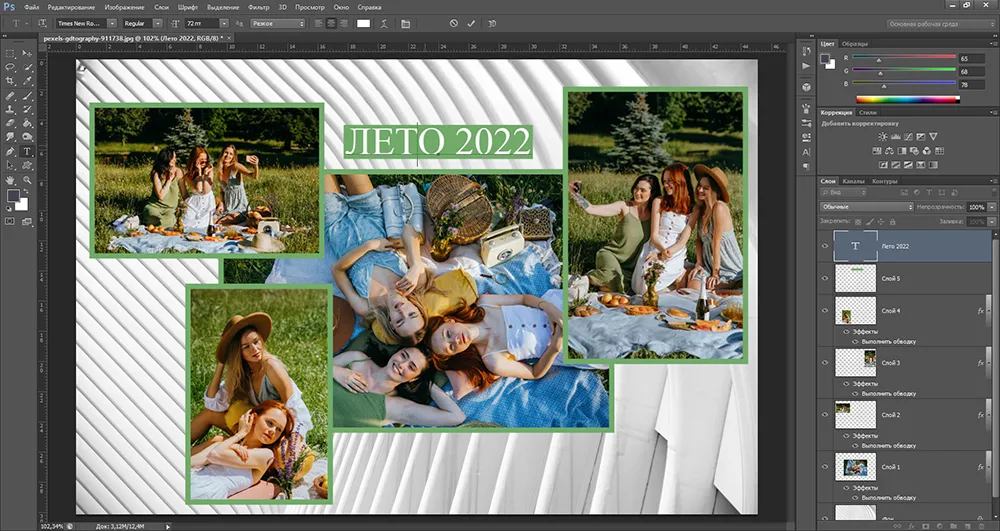Viewport: 1000px width, 531px height.
Task: Switch to the Образцы tab
Action: (854, 44)
